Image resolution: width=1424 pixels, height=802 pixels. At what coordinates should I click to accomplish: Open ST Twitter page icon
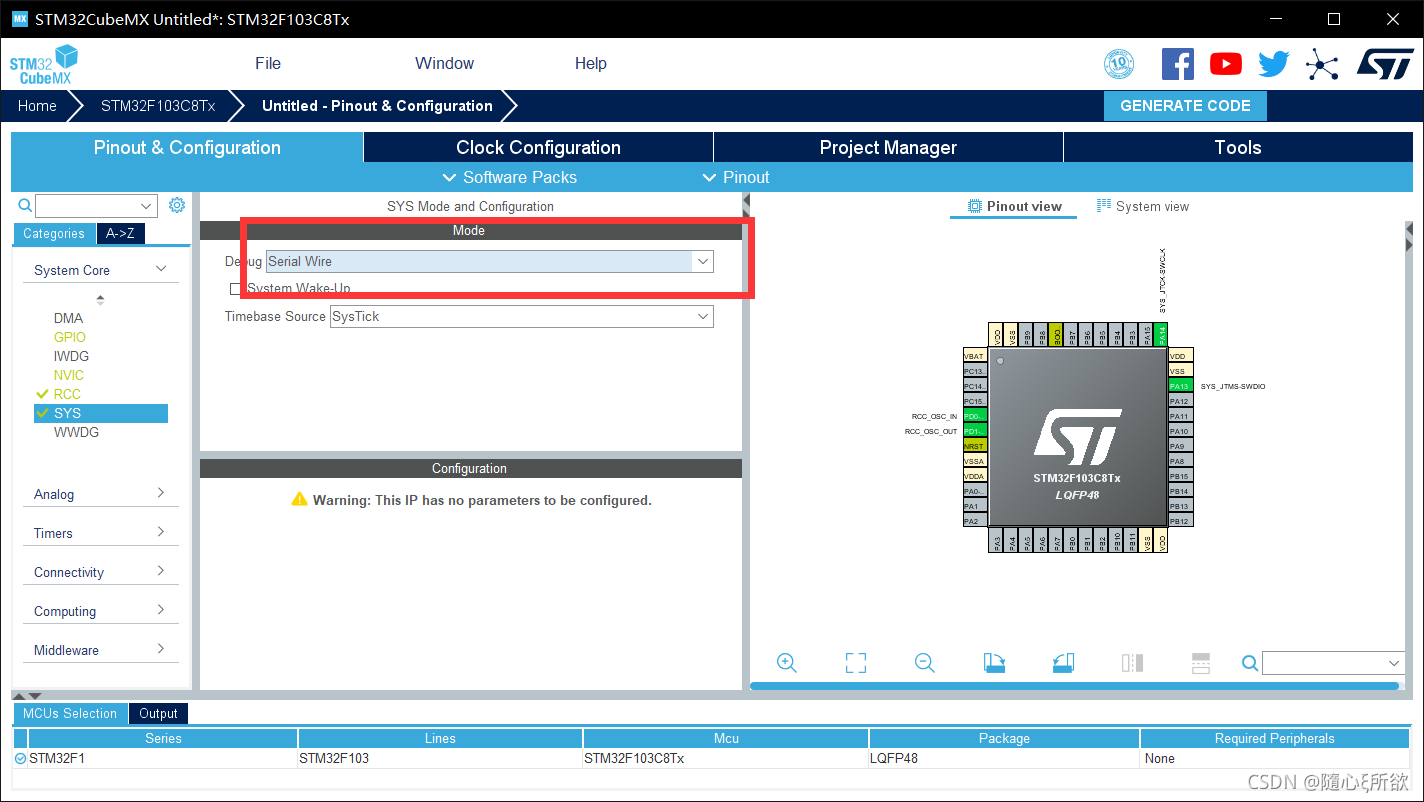click(1274, 64)
